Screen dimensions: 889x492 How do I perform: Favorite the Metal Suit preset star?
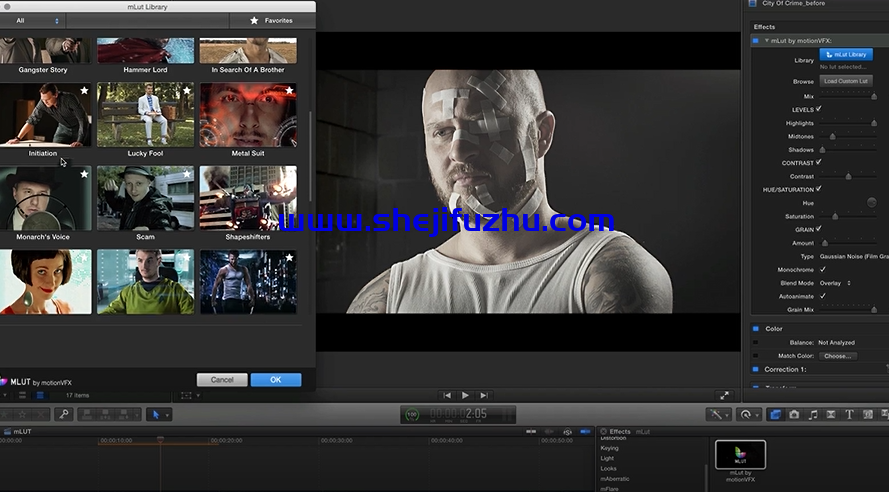pyautogui.click(x=289, y=90)
